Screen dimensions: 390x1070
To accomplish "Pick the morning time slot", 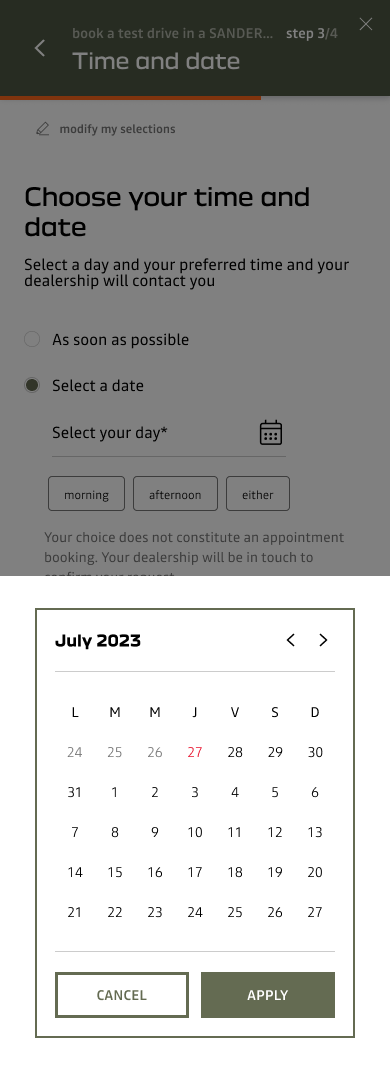I will pyautogui.click(x=87, y=494).
